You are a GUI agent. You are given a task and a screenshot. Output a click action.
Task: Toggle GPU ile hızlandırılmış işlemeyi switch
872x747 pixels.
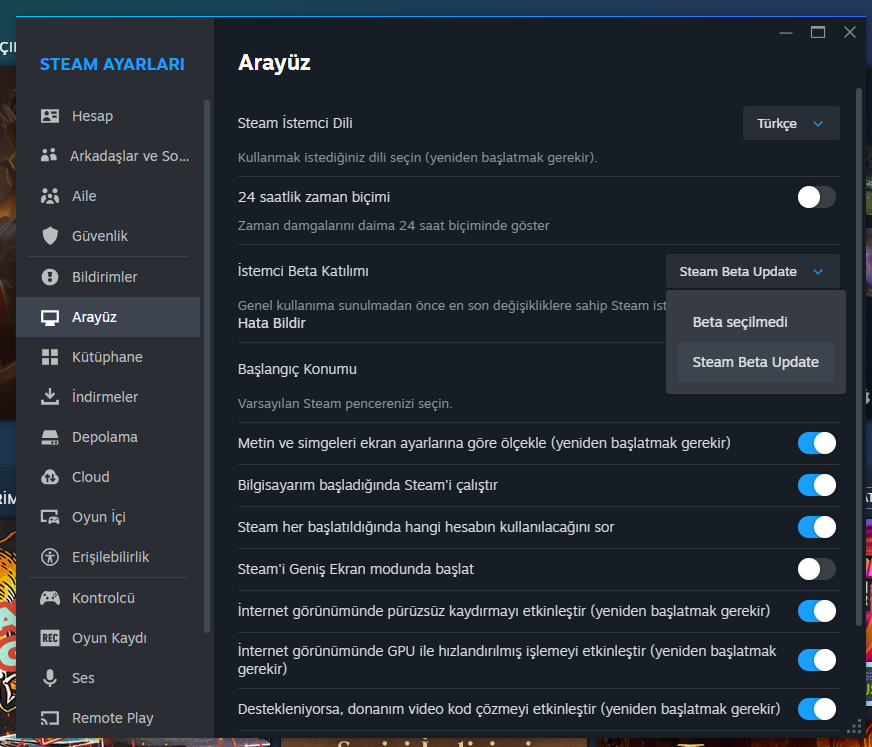(816, 660)
